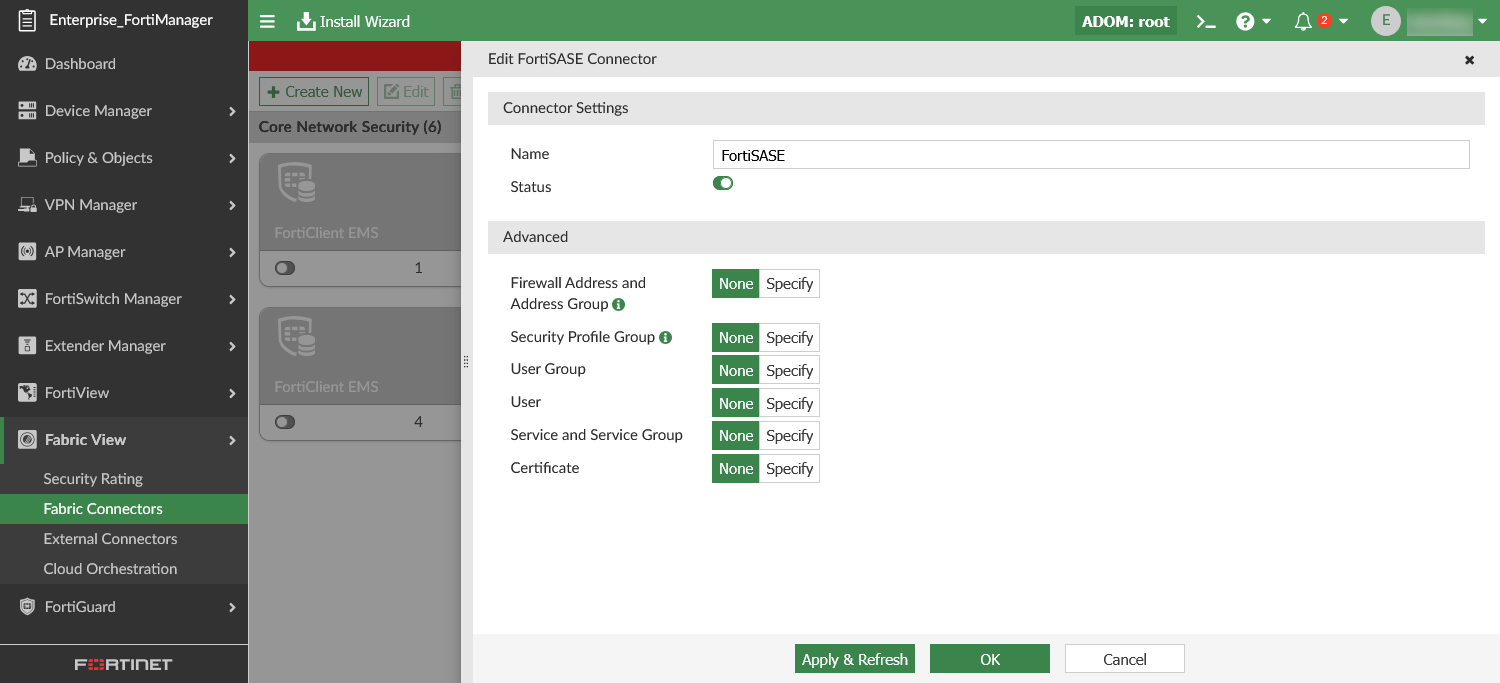Open External Connectors submenu item
The height and width of the screenshot is (683, 1500).
pos(110,539)
